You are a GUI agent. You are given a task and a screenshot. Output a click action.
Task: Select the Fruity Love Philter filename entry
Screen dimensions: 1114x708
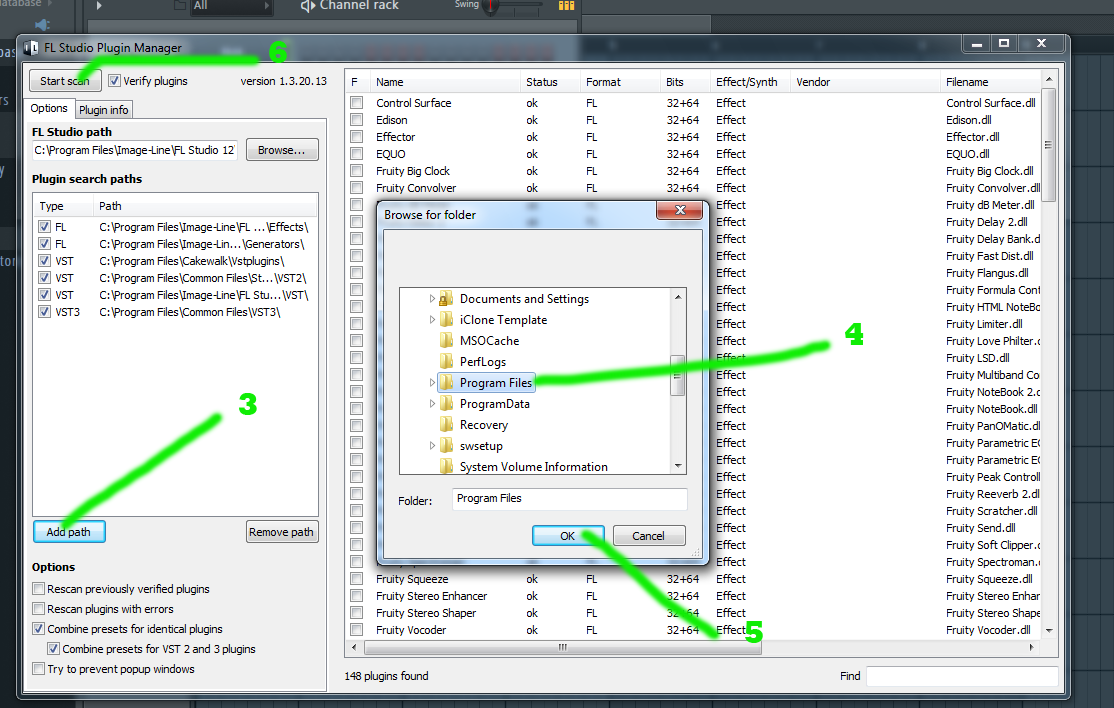point(993,341)
